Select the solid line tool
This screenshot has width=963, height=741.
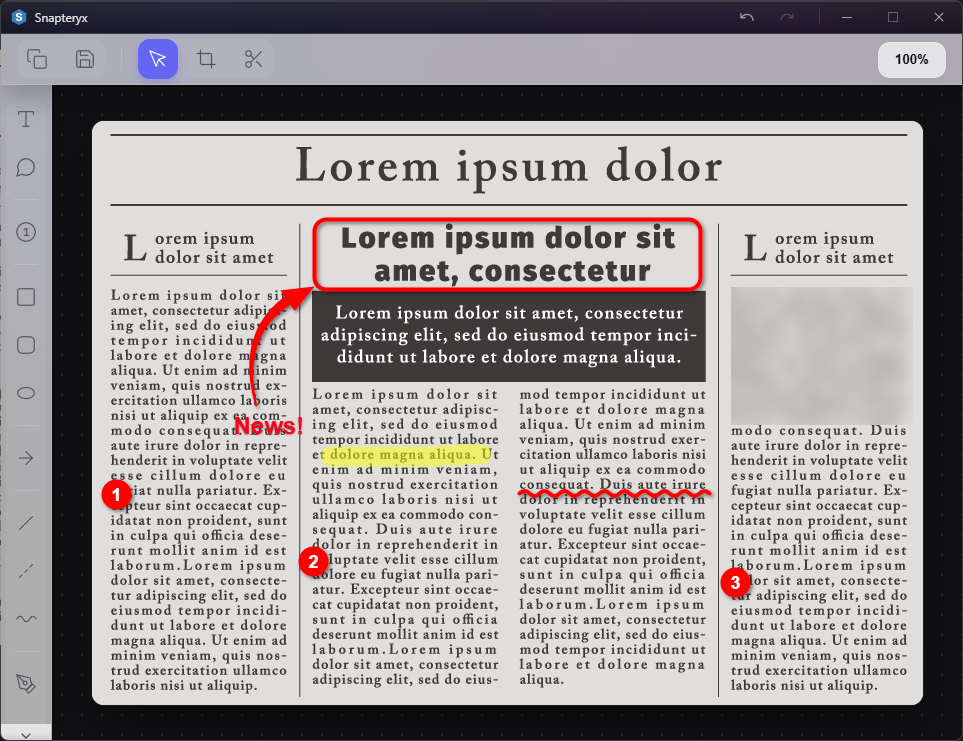pos(26,522)
